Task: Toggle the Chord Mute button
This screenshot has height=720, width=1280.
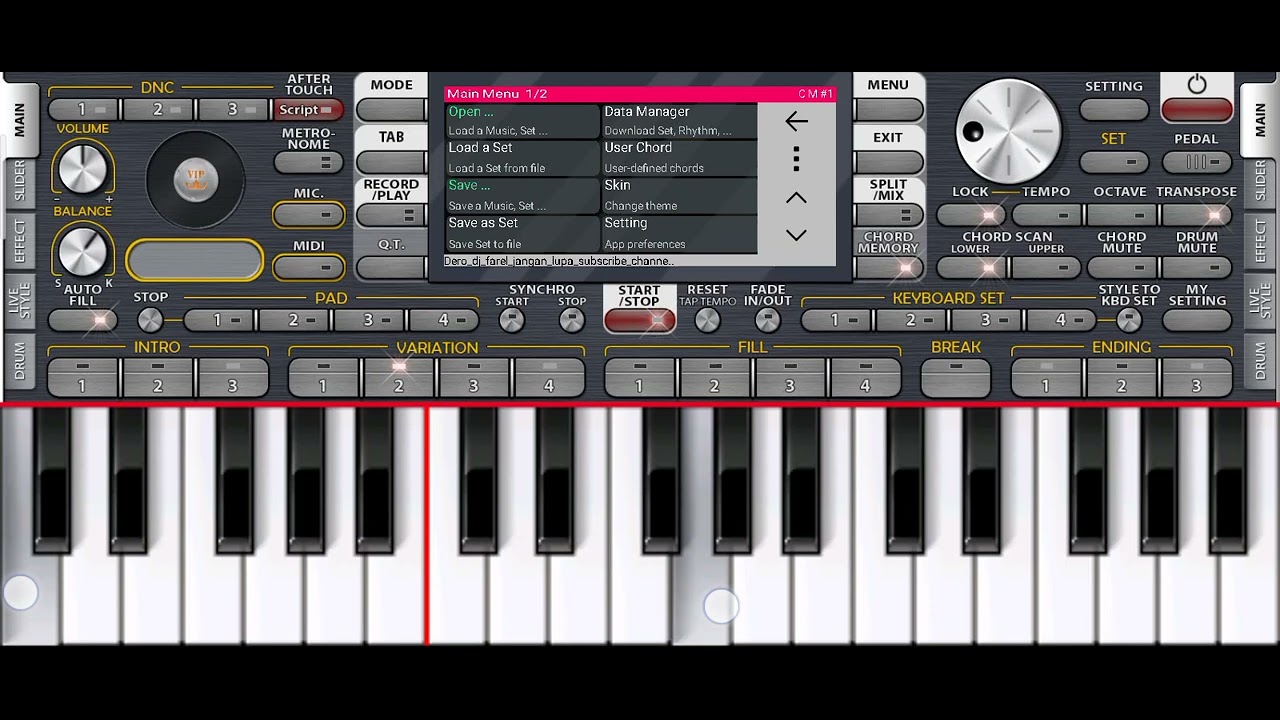Action: 1122,267
